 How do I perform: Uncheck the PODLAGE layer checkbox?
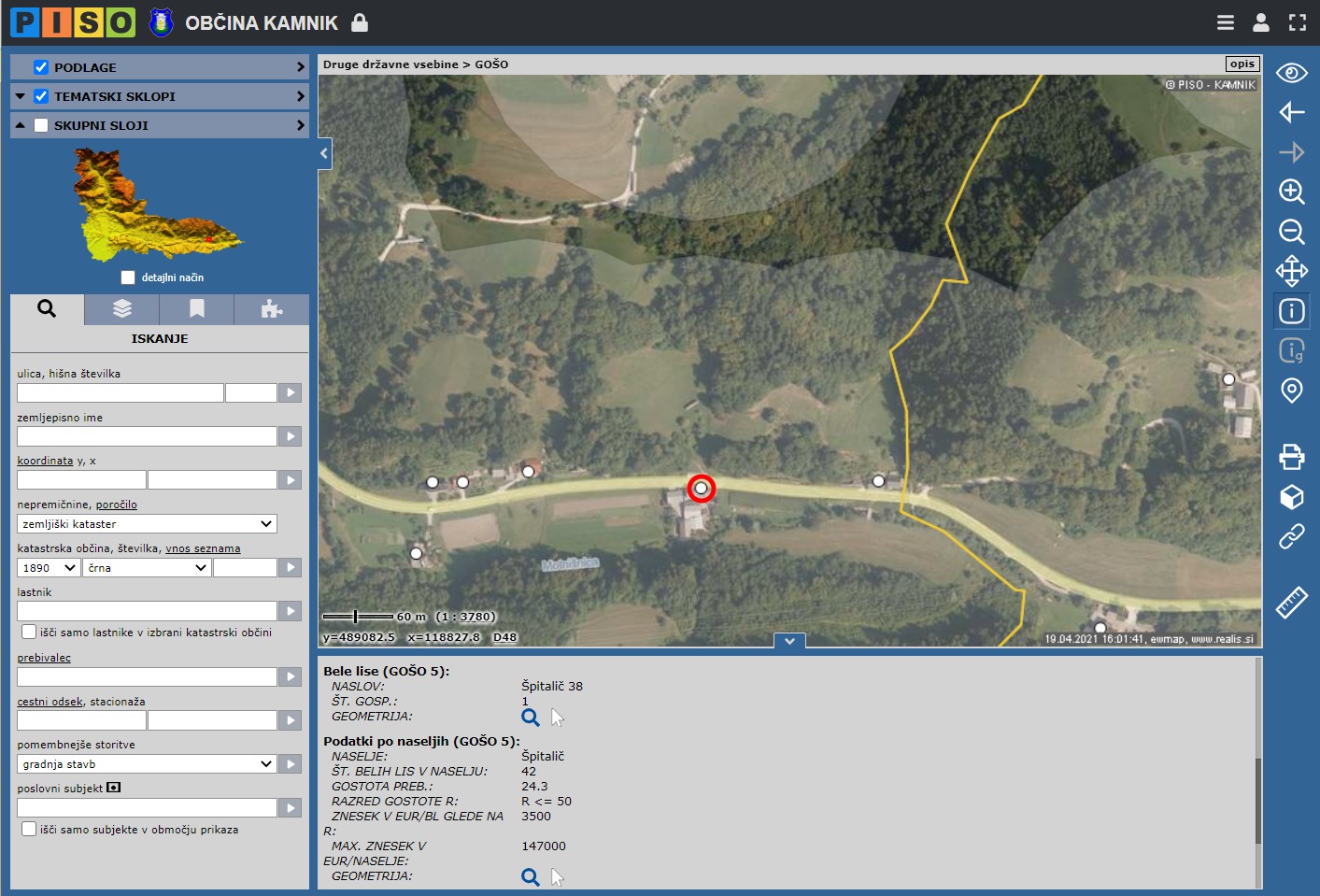pyautogui.click(x=41, y=67)
